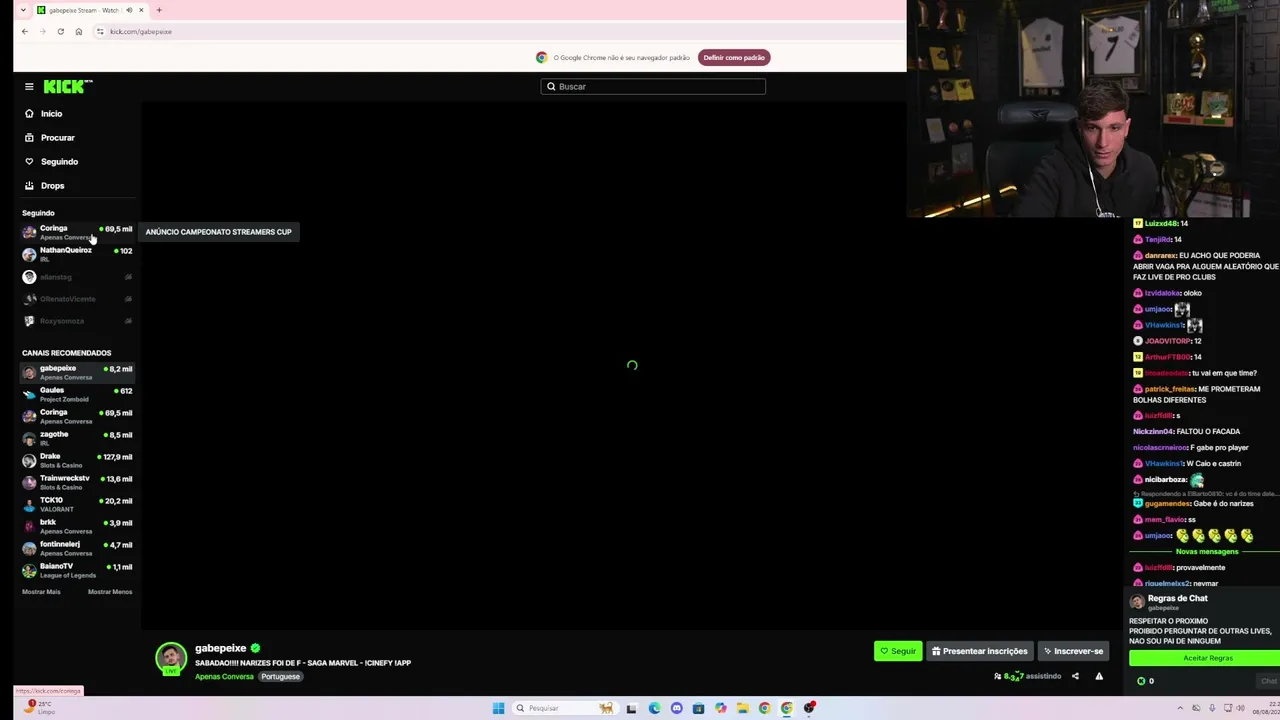The image size is (1280, 720).
Task: Toggle the Kick sidebar hamburger menu
Action: tap(29, 87)
